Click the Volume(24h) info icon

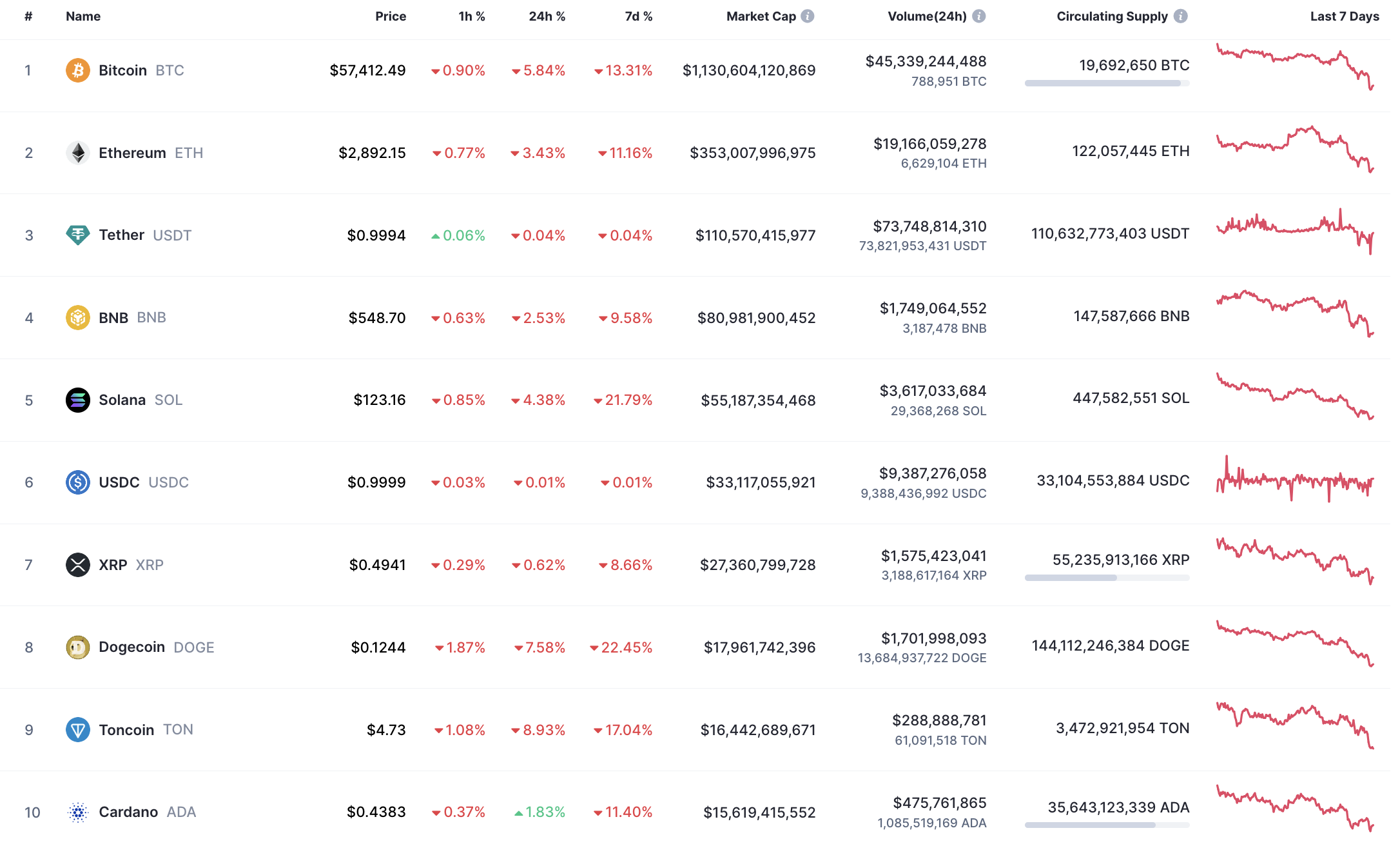pyautogui.click(x=978, y=16)
